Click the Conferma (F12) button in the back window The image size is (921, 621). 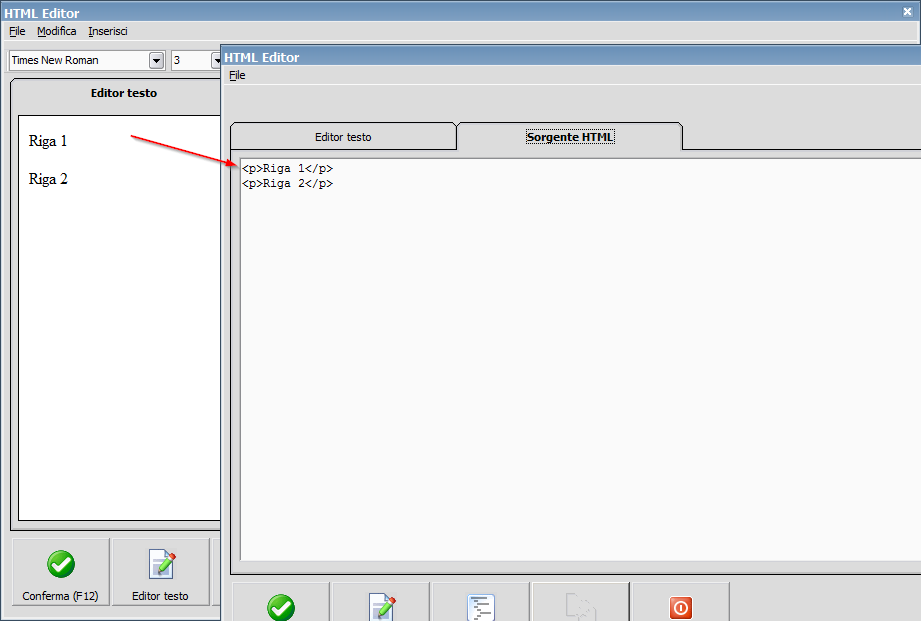click(x=60, y=572)
